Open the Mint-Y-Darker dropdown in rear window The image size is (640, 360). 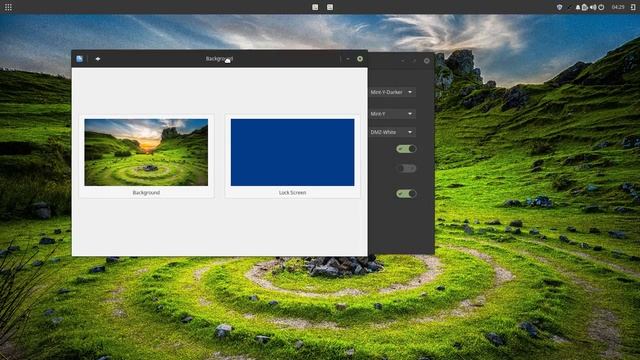point(392,92)
